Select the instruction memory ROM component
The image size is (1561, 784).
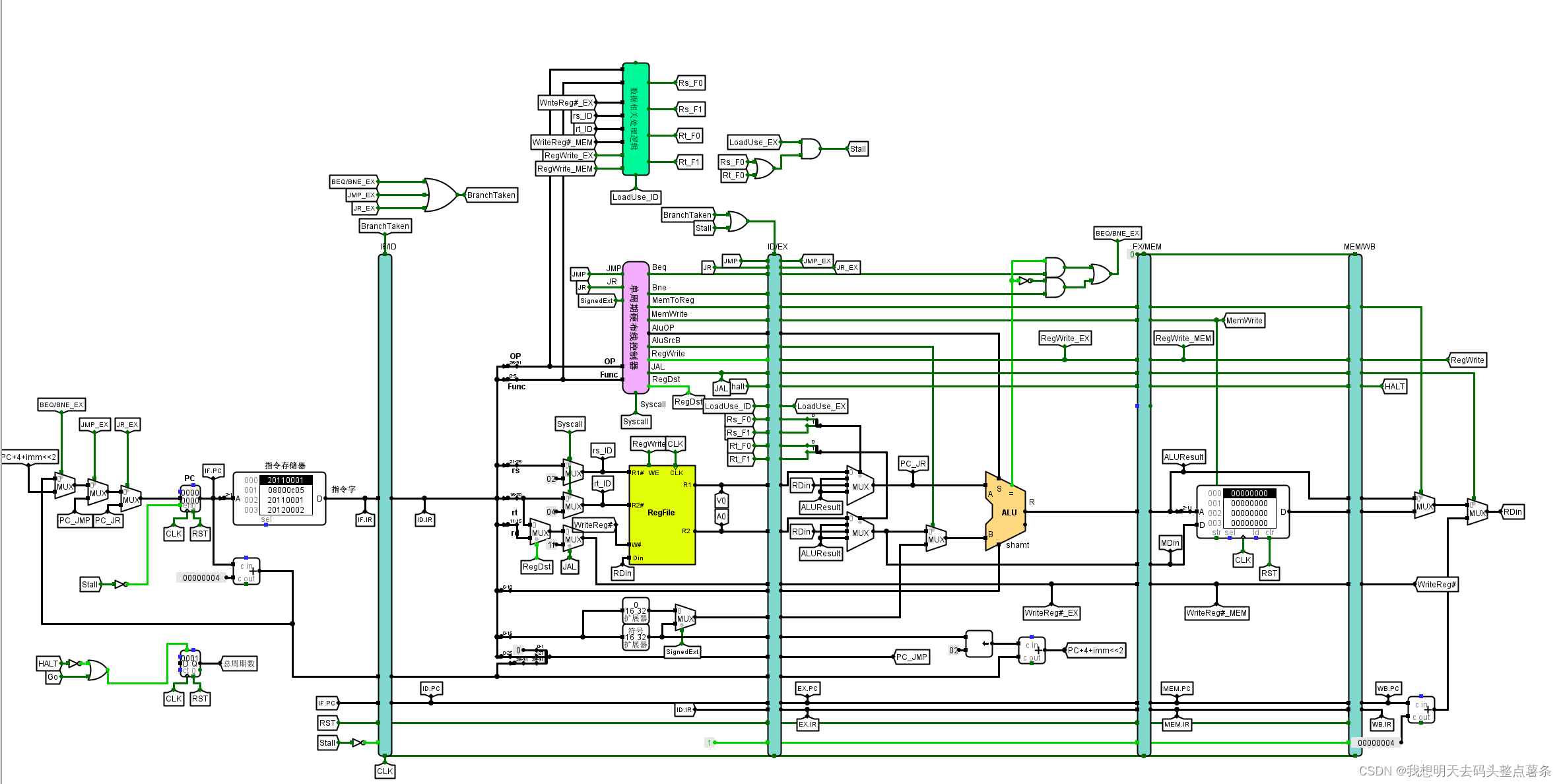pyautogui.click(x=279, y=499)
